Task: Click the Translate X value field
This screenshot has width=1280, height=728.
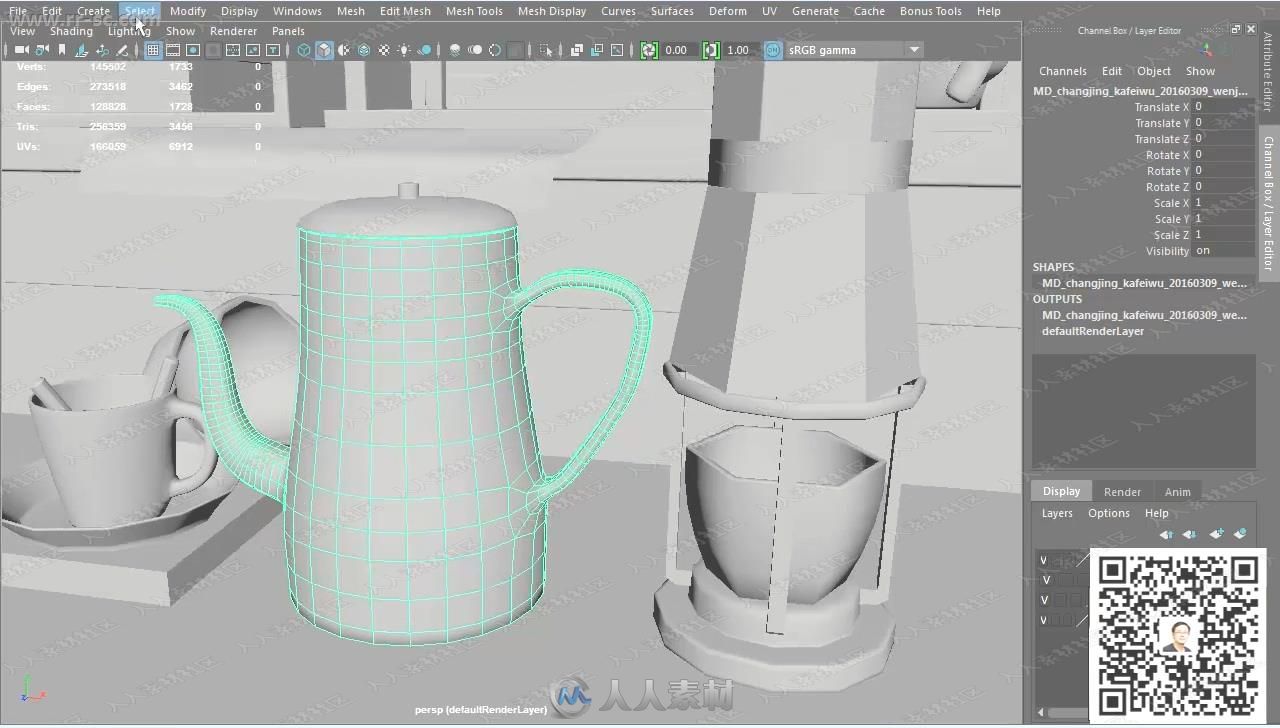Action: coord(1223,107)
